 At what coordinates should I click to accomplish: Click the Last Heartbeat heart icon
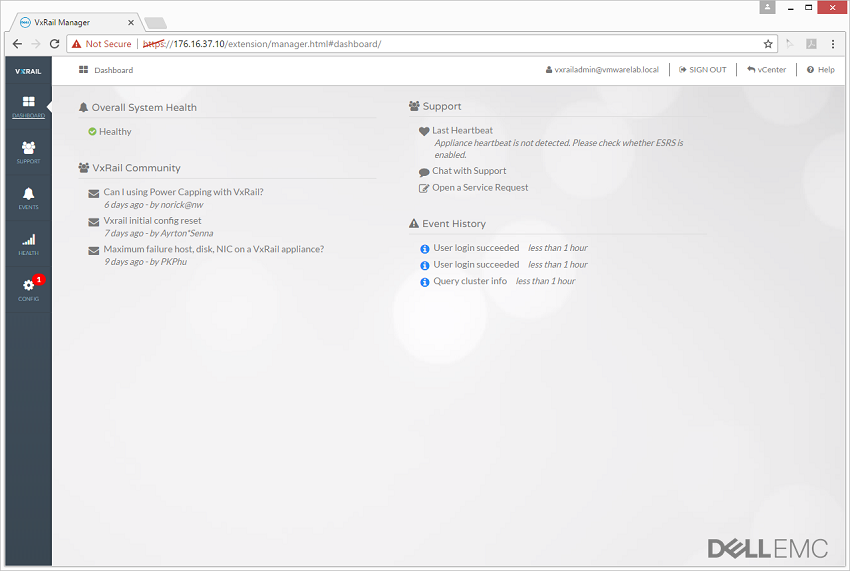[x=424, y=131]
